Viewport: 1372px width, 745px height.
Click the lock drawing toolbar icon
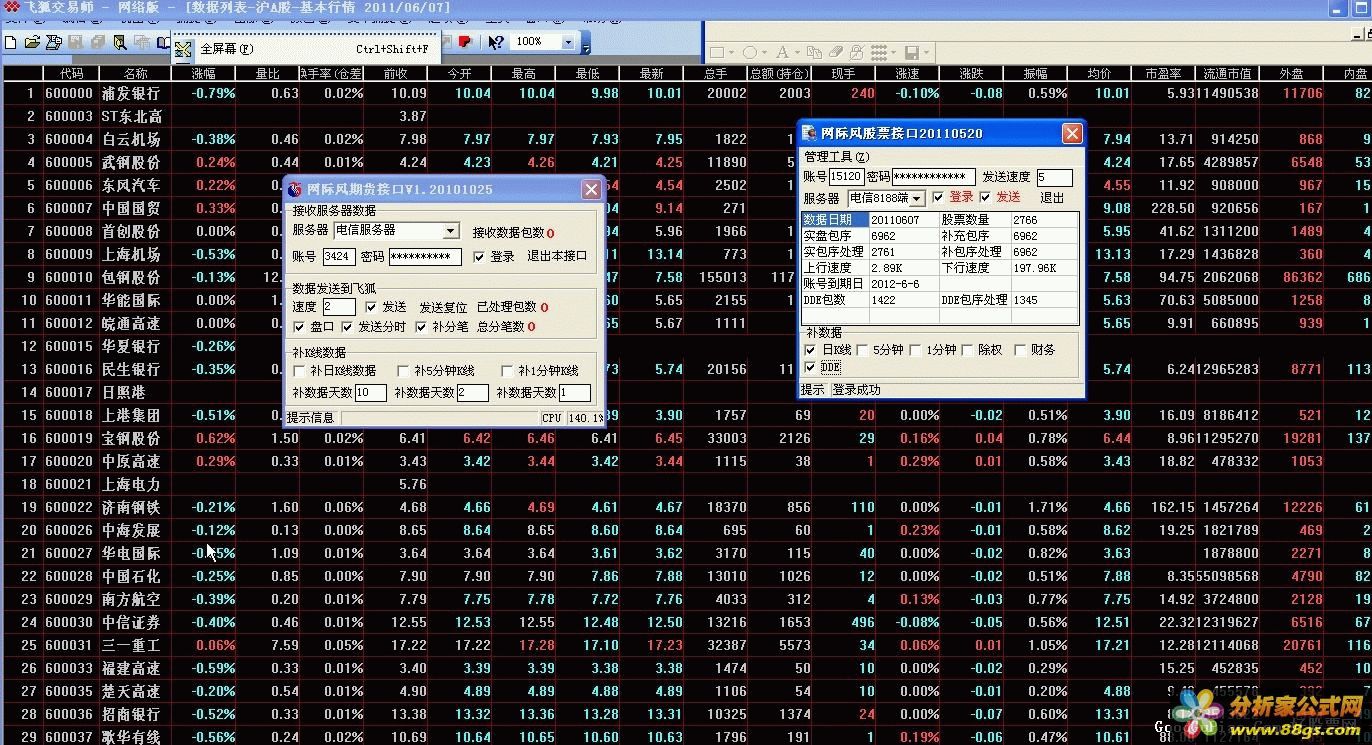[855, 52]
